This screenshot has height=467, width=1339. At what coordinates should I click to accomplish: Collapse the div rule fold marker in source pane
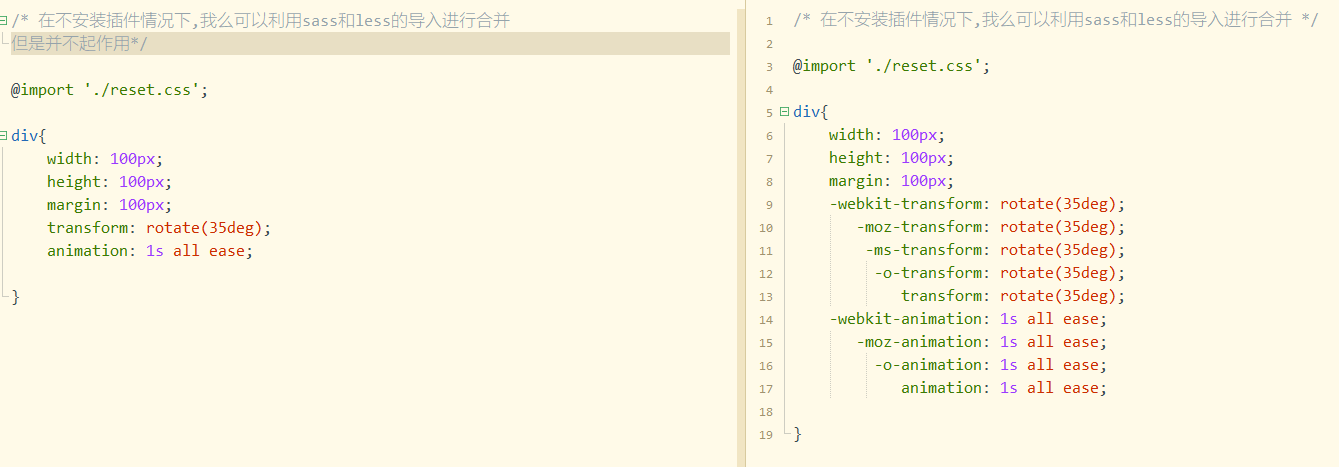pos(4,135)
